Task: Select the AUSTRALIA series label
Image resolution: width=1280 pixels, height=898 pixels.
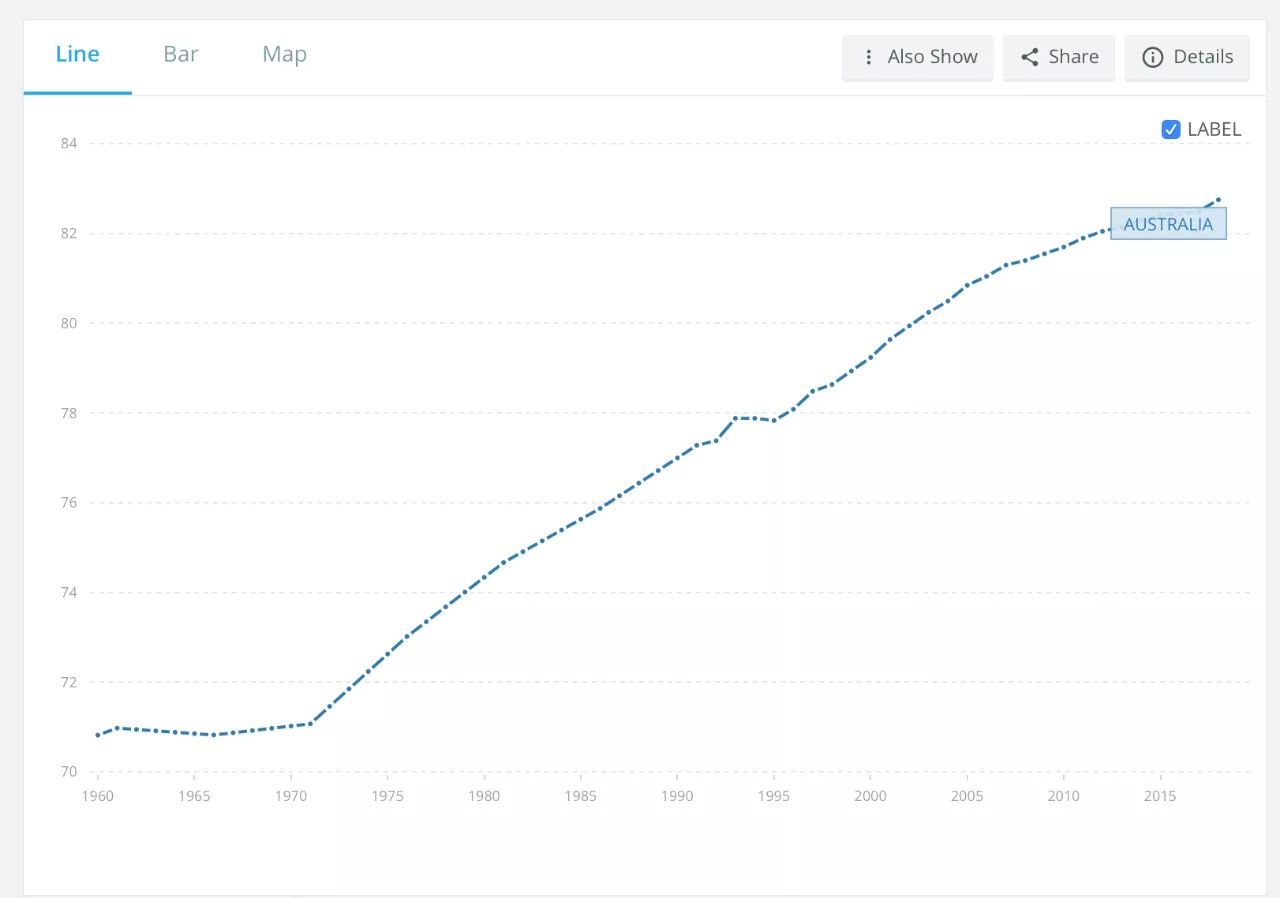Action: pyautogui.click(x=1168, y=224)
